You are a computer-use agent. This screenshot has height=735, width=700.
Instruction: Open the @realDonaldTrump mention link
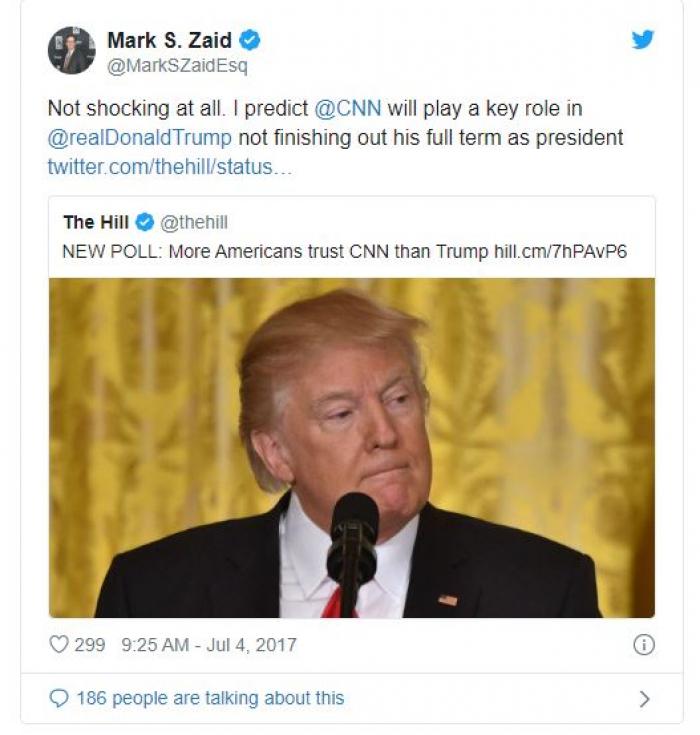[140, 138]
